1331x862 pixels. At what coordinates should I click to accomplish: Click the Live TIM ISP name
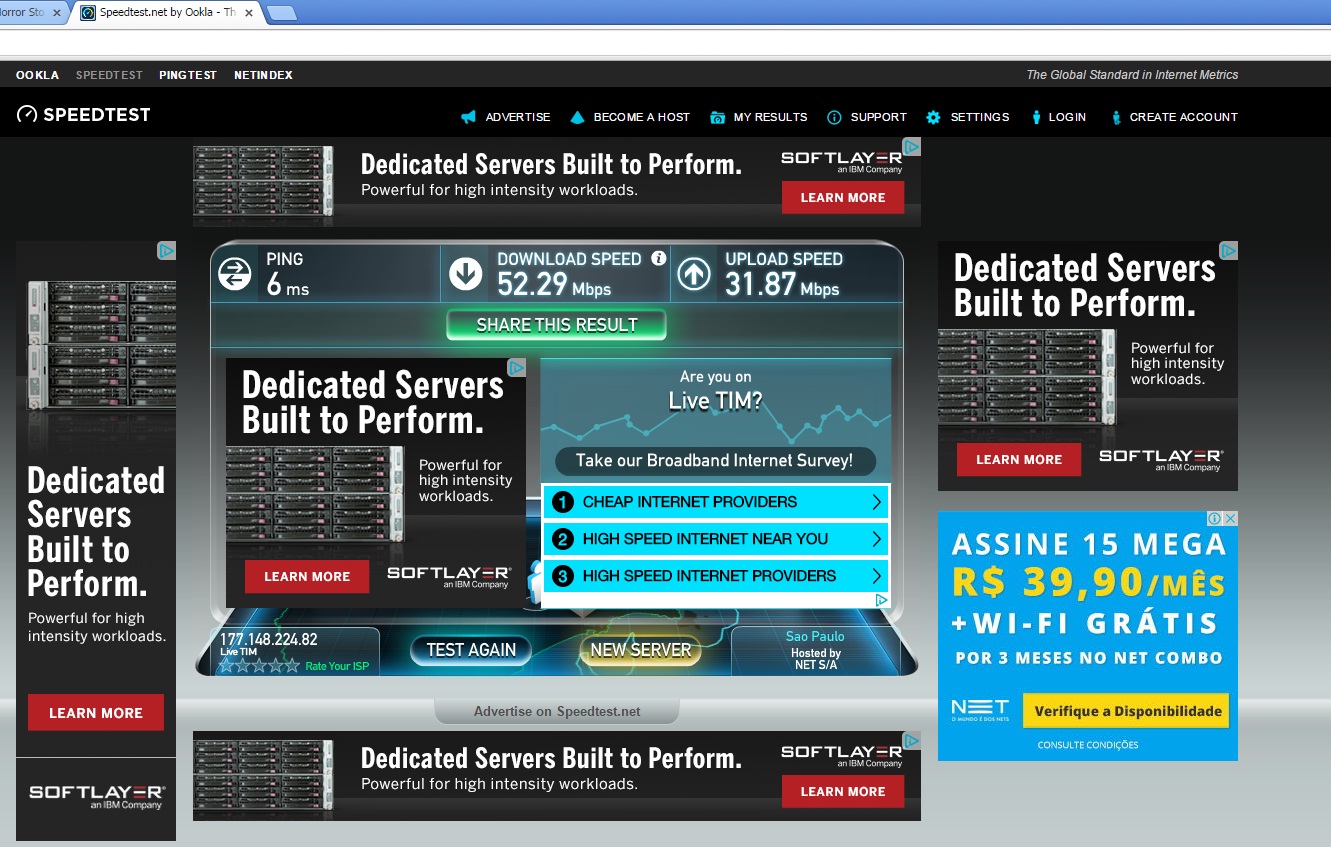(238, 652)
